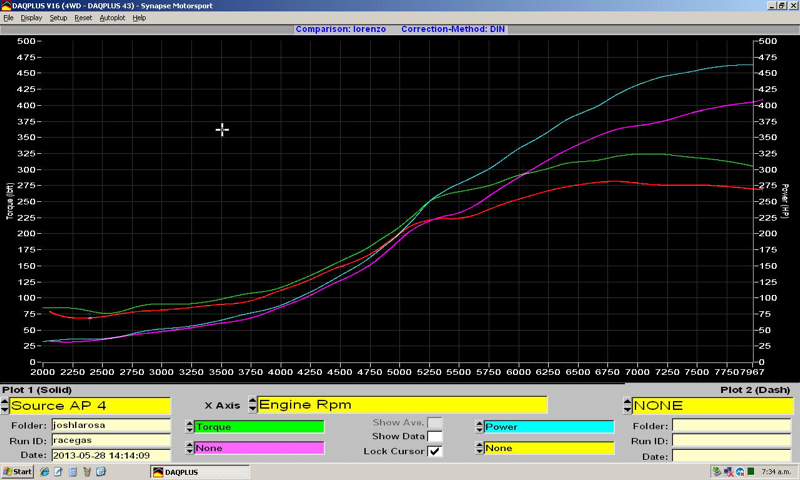Click the DAQPLUS title bar app icon
Viewport: 800px width, 480px height.
tap(6, 6)
